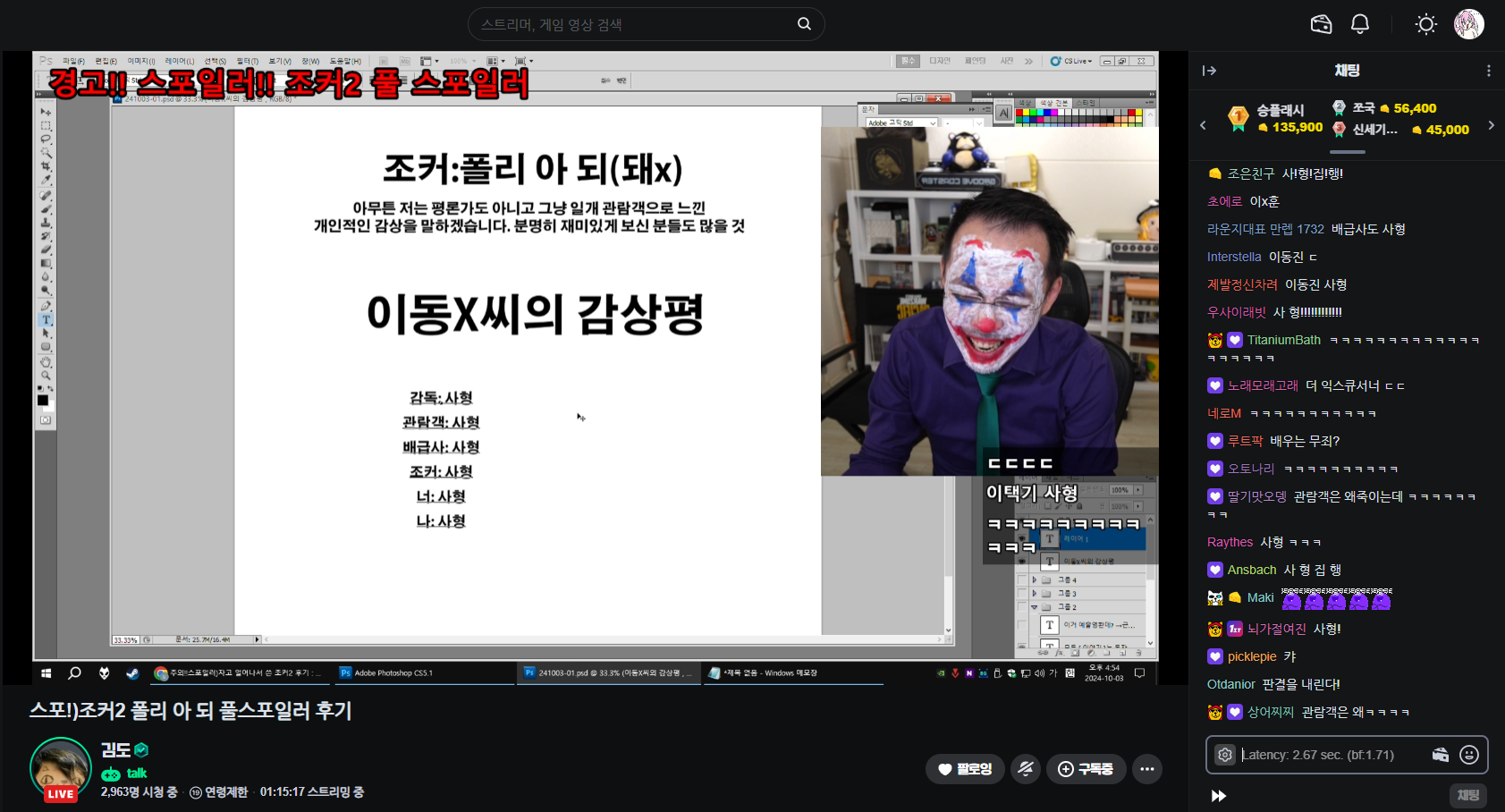Open the 레이어(L) menu
Screen dimensions: 1505x812
[x=180, y=62]
